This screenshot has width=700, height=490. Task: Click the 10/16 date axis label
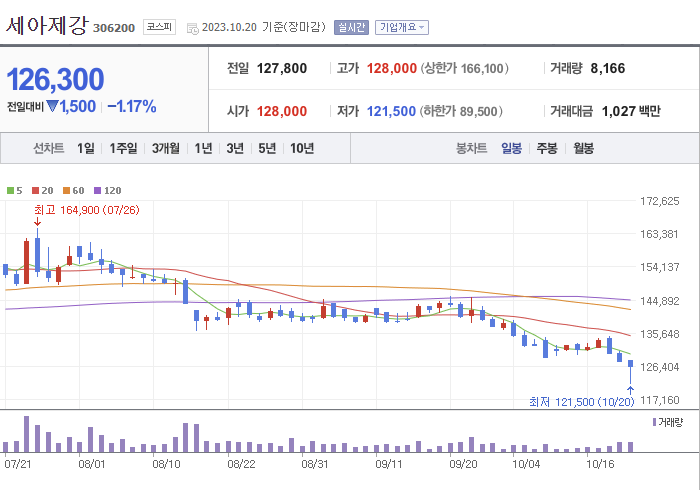[x=600, y=464]
